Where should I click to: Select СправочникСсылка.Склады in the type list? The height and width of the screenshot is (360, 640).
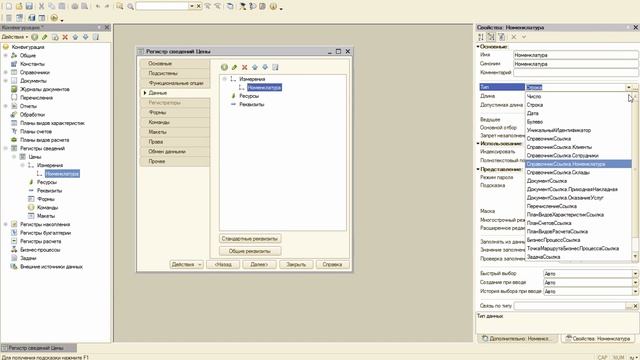click(x=578, y=172)
